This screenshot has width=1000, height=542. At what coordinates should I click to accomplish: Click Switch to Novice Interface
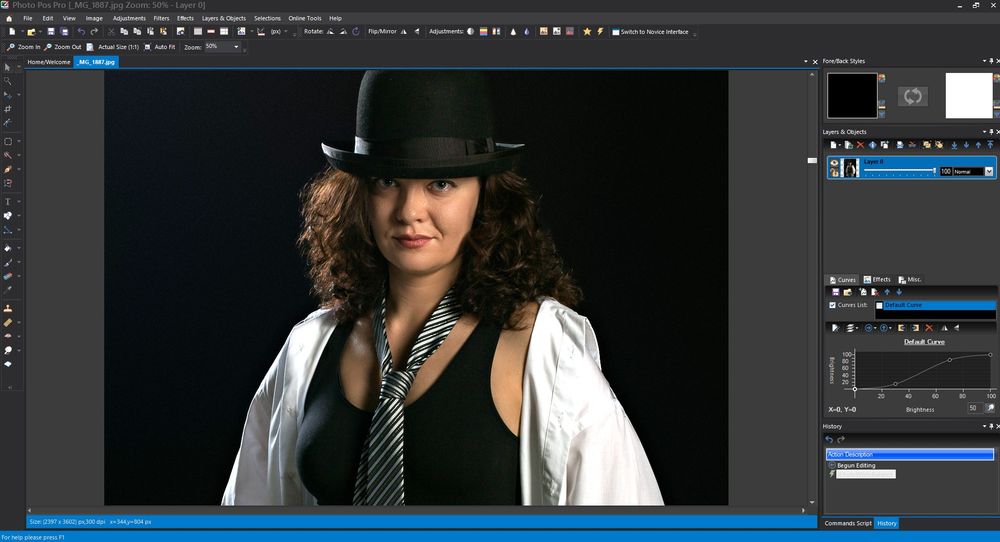650,32
